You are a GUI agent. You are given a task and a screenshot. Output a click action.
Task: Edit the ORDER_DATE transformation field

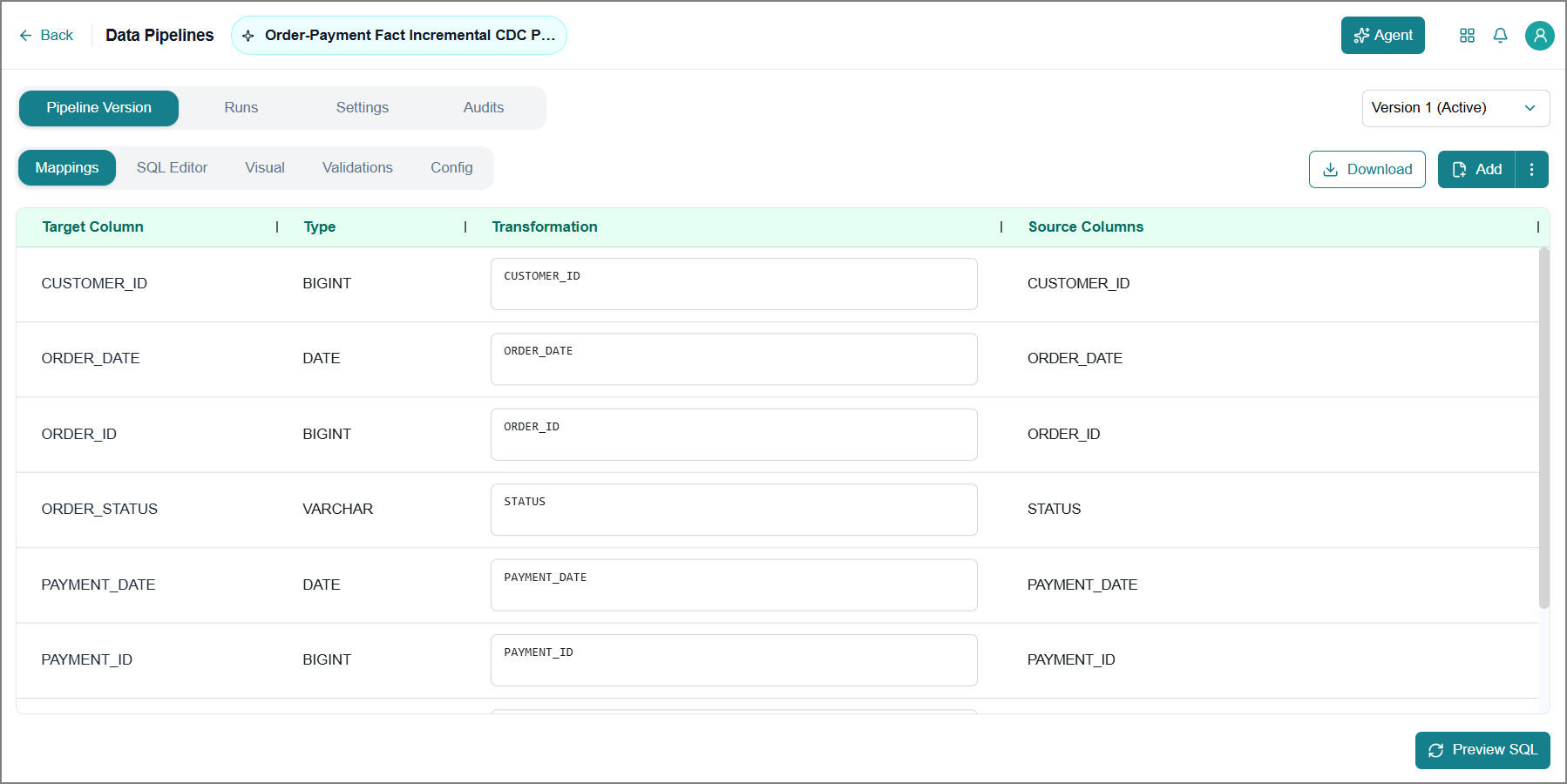point(734,359)
